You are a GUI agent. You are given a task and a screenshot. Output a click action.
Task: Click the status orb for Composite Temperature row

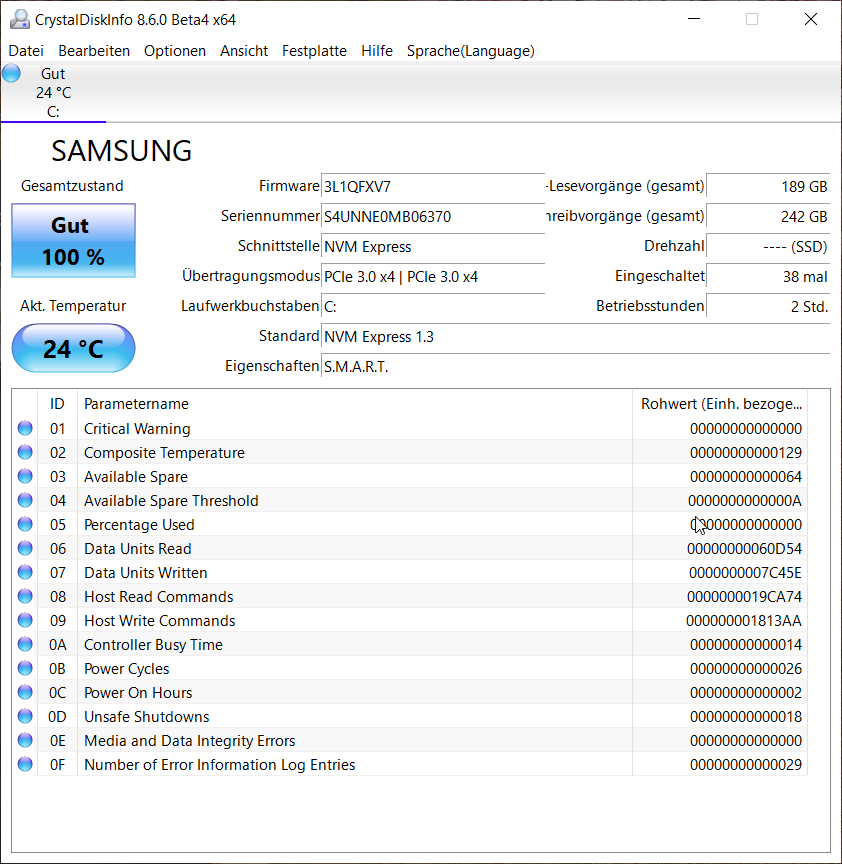25,452
